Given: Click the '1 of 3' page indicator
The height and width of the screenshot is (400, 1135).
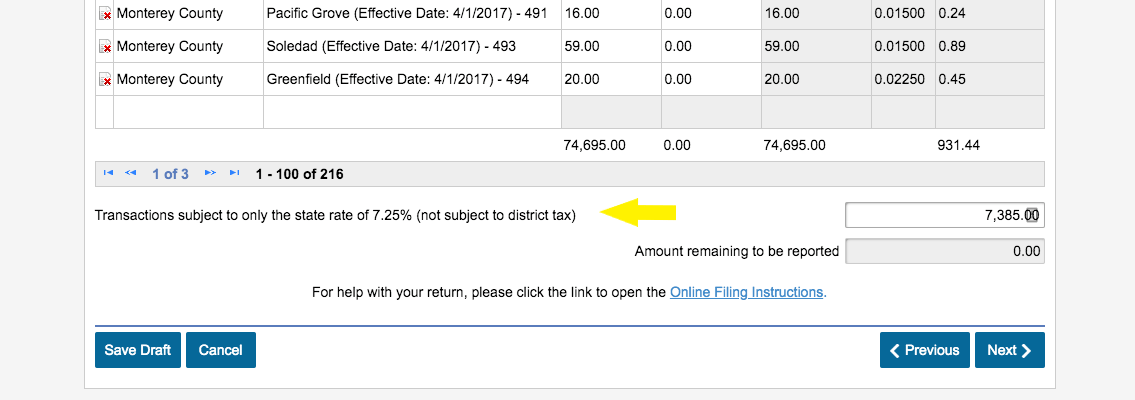Looking at the screenshot, I should click(x=170, y=174).
